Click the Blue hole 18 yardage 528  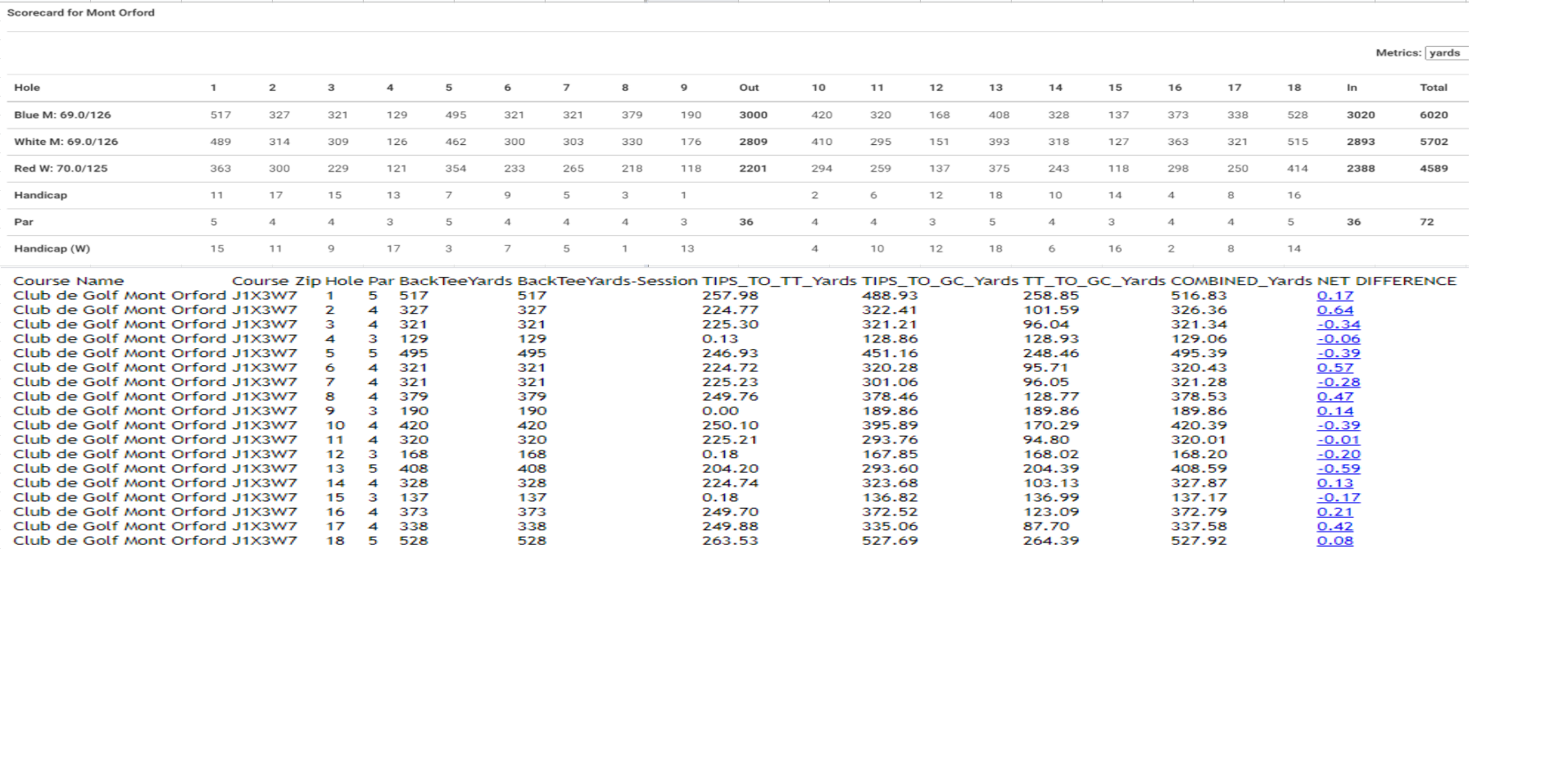tap(1298, 115)
